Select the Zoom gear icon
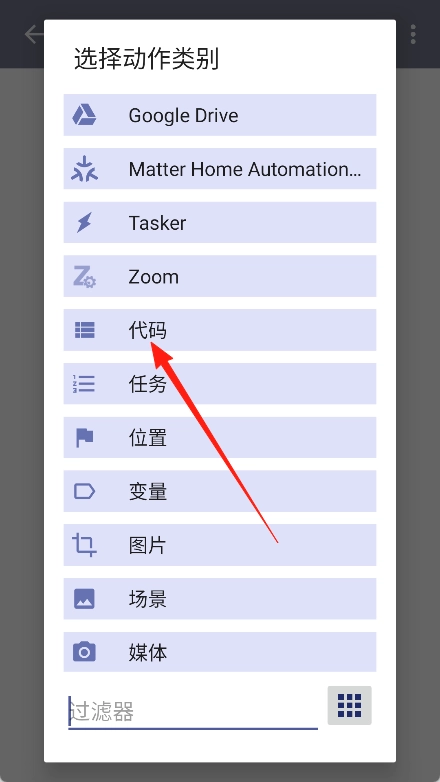 84,276
